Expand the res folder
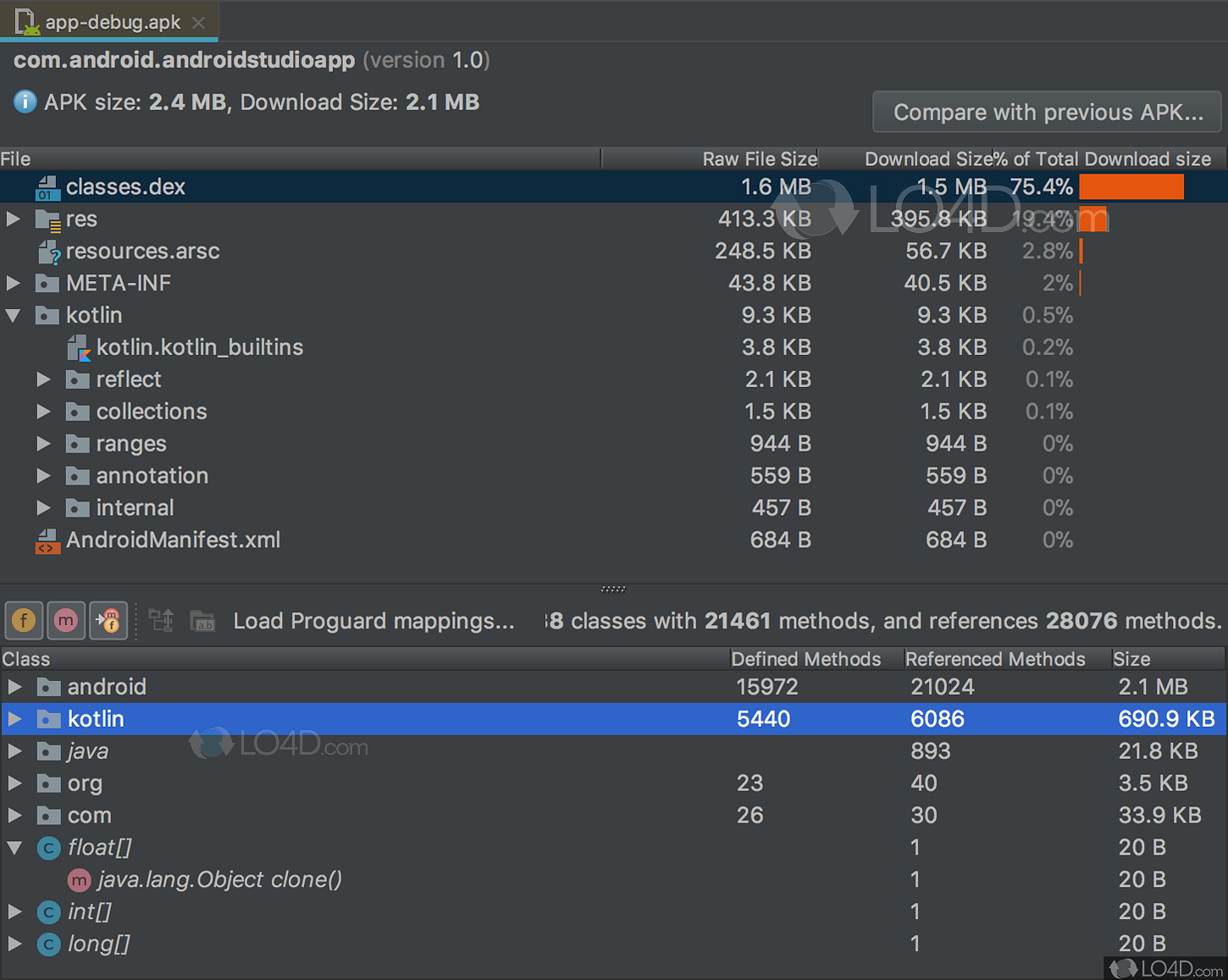Screen dimensions: 1228x980 coord(14,219)
